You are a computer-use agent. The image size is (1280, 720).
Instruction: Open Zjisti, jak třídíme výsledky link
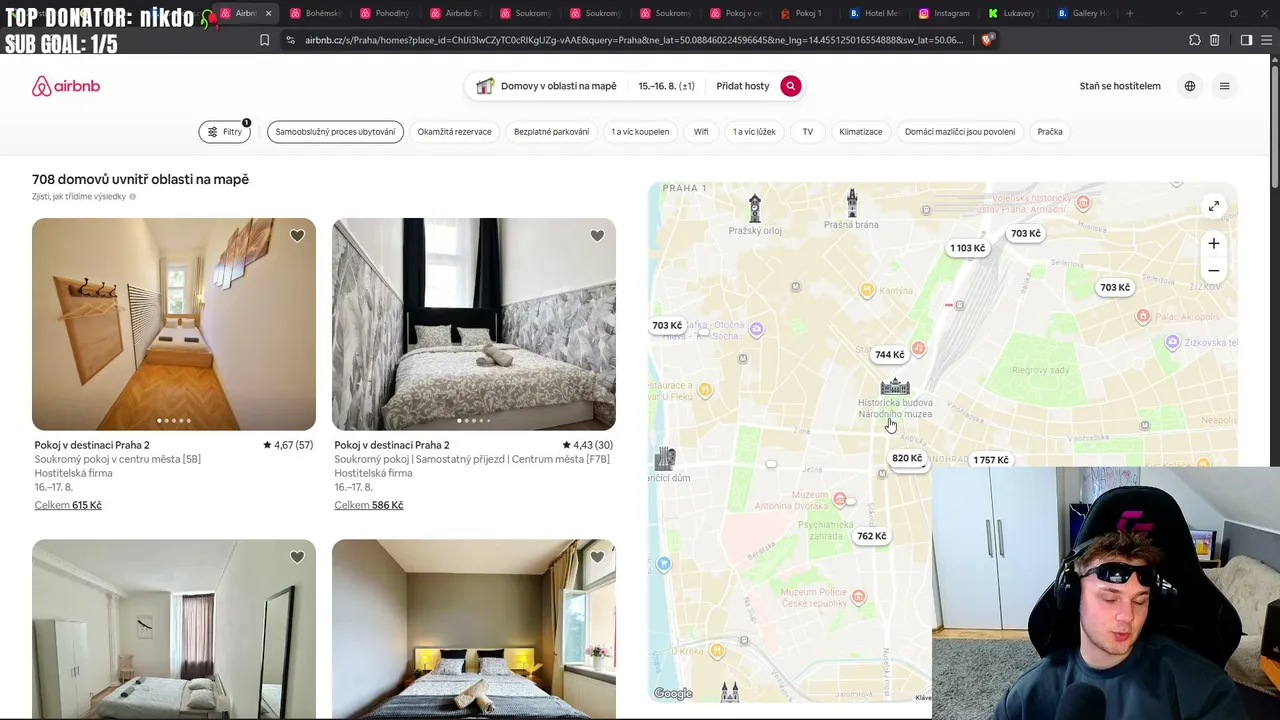click(x=79, y=197)
